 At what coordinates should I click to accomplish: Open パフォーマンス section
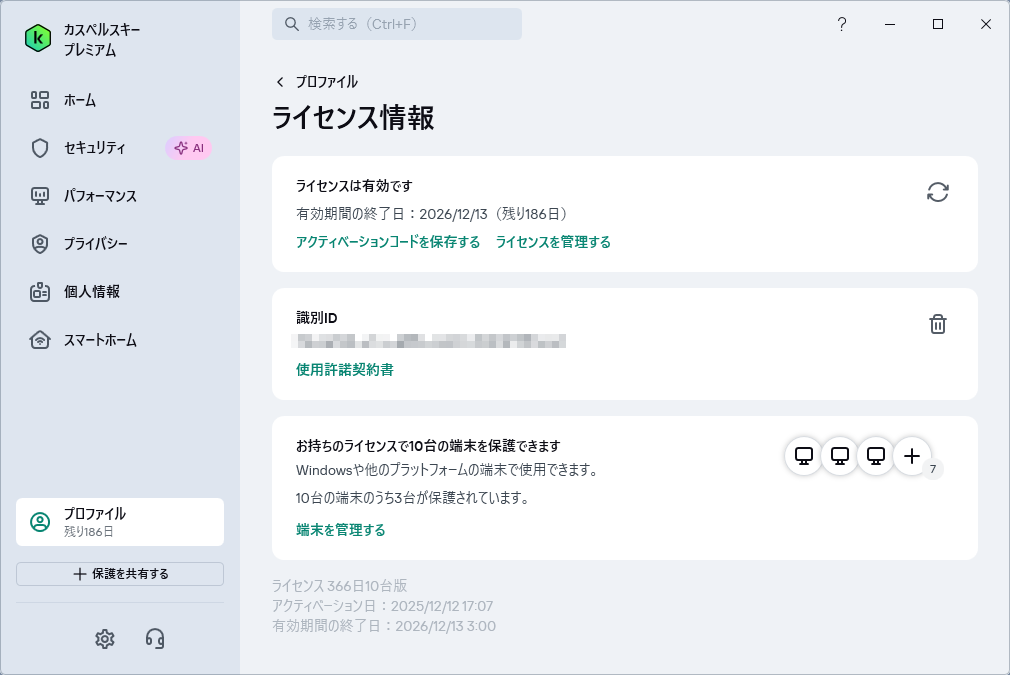click(x=100, y=196)
